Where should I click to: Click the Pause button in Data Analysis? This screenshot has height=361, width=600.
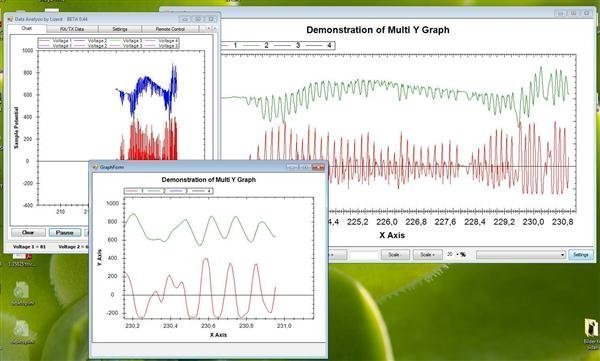point(65,232)
